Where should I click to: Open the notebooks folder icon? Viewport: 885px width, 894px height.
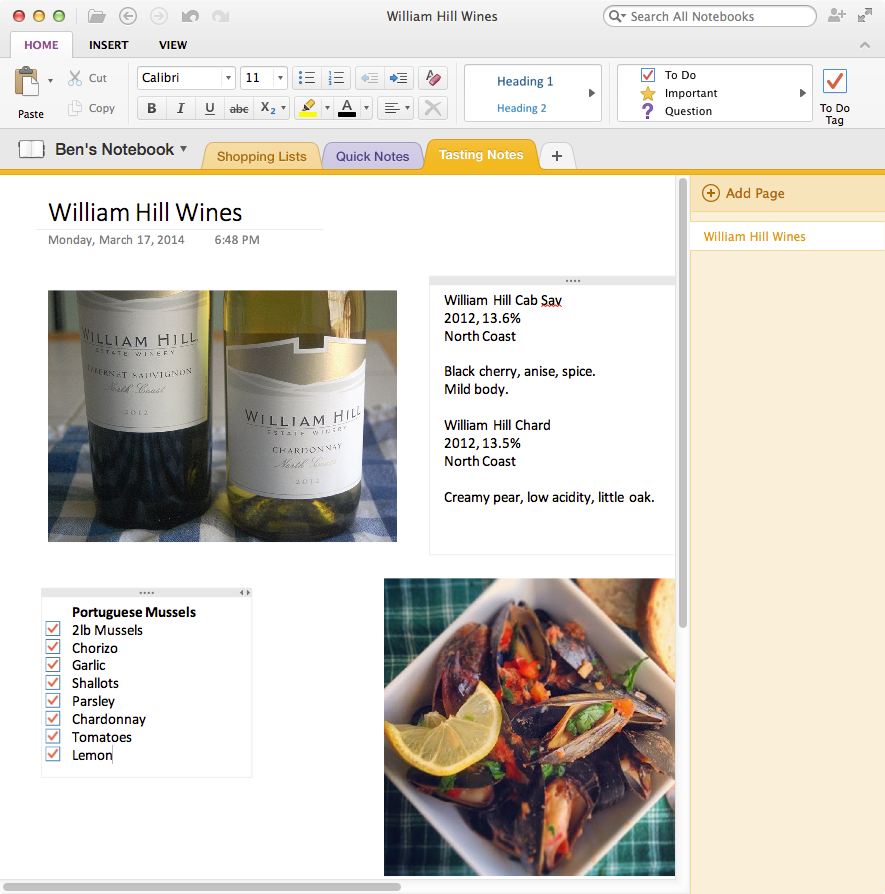click(x=97, y=16)
